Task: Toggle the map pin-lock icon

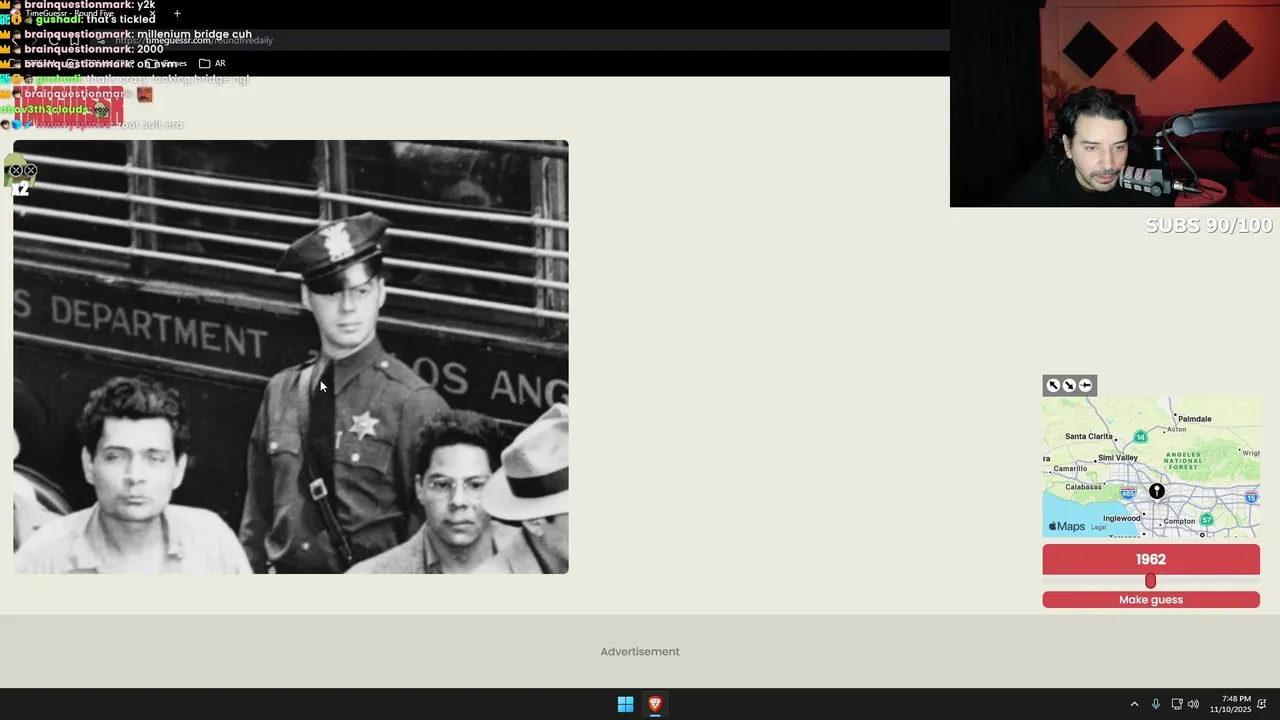Action: pos(1086,385)
